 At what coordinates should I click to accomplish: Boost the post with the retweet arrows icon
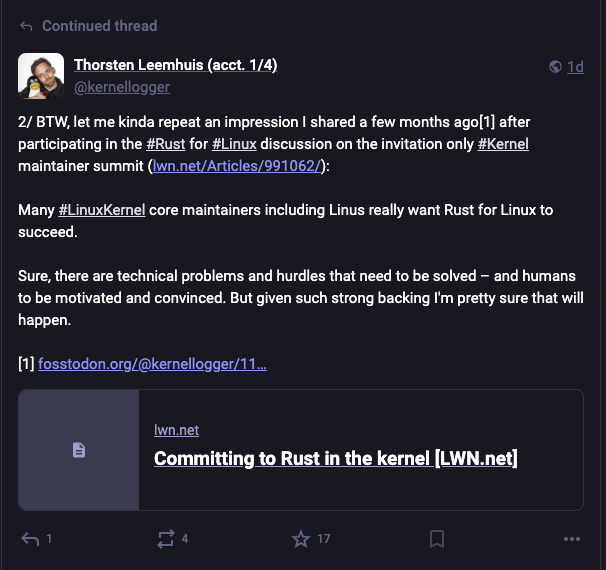[166, 539]
